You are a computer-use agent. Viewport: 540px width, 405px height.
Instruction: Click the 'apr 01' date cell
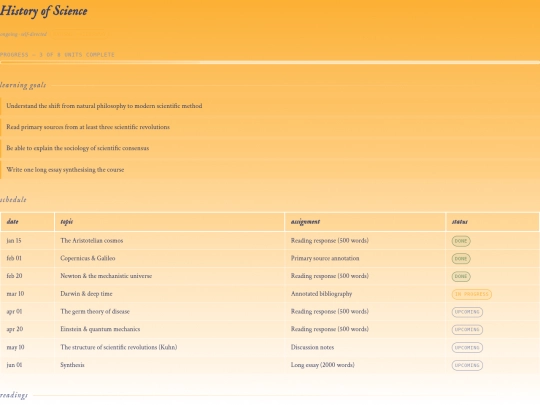28,311
